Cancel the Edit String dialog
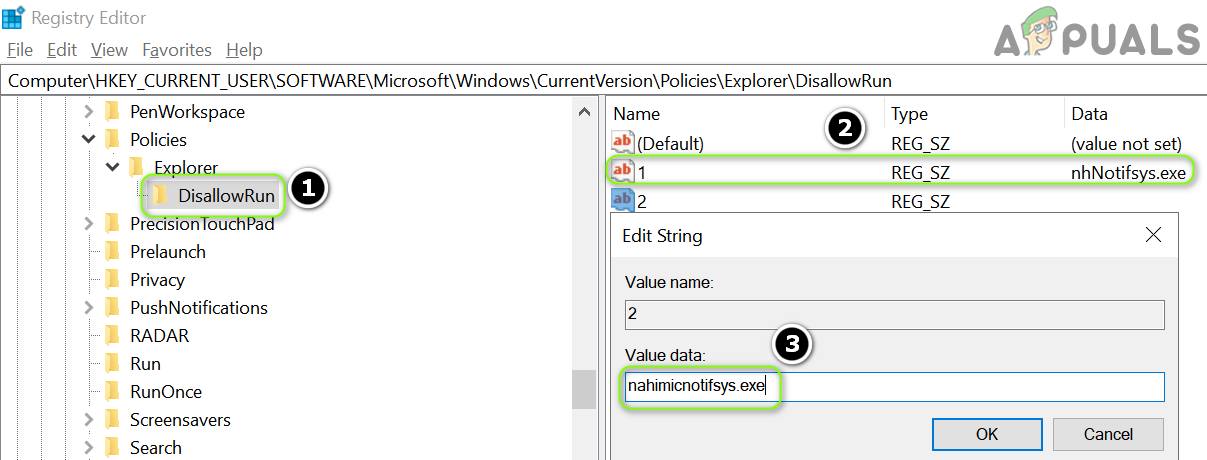The width and height of the screenshot is (1207, 460). 1108,434
